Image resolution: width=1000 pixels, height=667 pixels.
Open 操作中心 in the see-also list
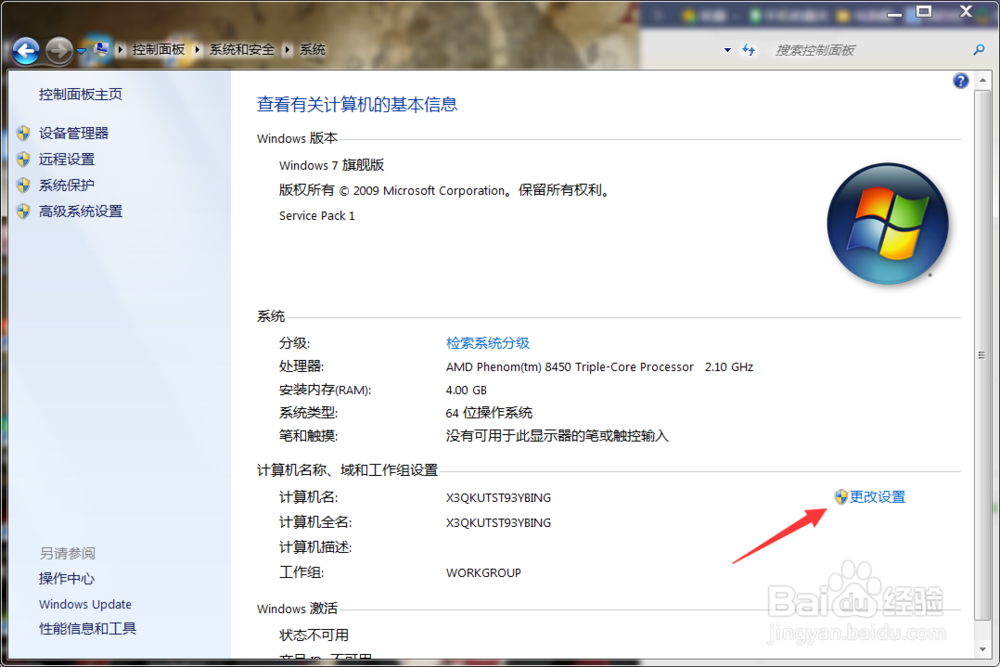[66, 578]
